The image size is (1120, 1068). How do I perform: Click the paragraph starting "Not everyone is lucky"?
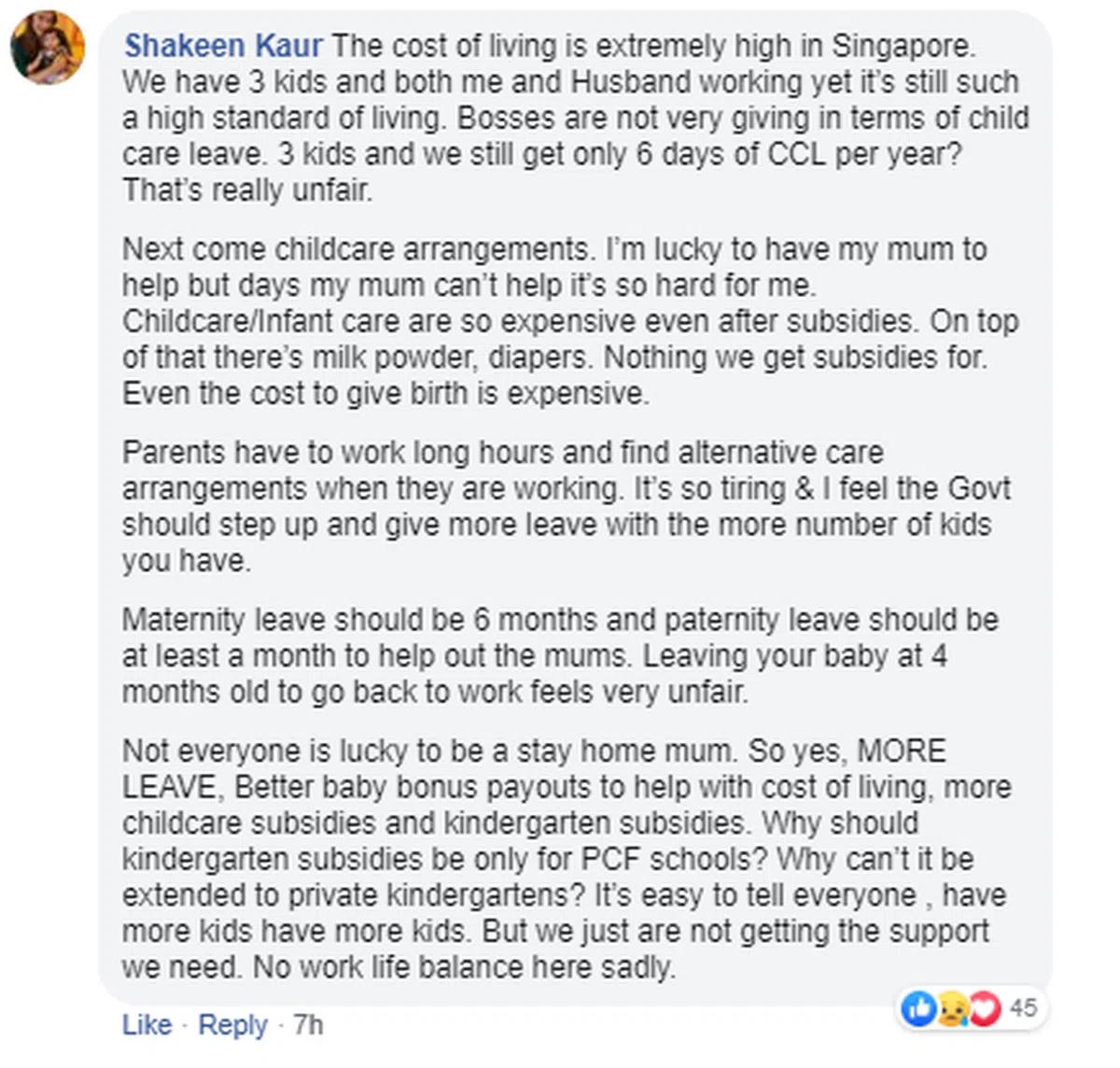pyautogui.click(x=566, y=859)
